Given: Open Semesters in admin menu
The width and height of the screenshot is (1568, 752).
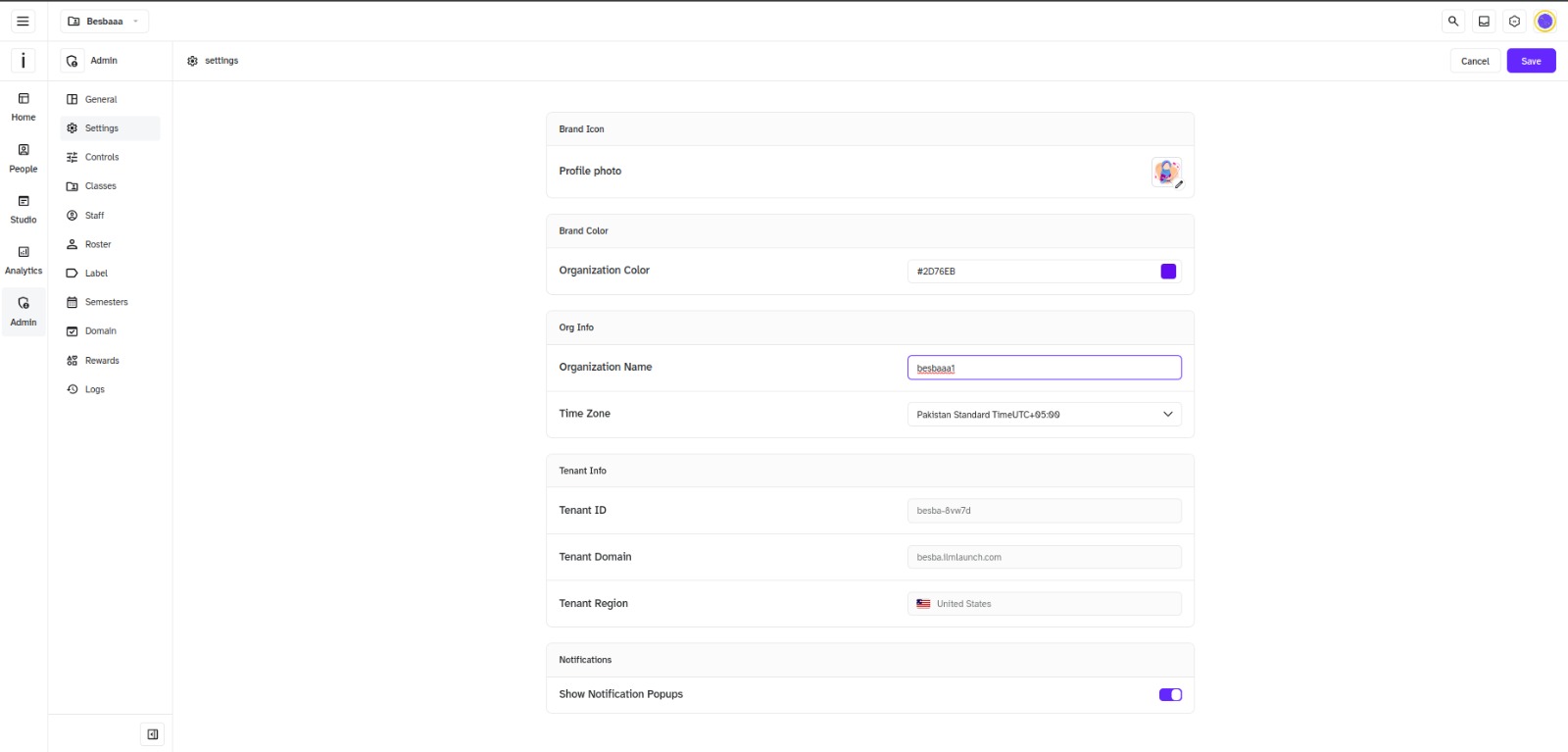Looking at the screenshot, I should click(110, 302).
